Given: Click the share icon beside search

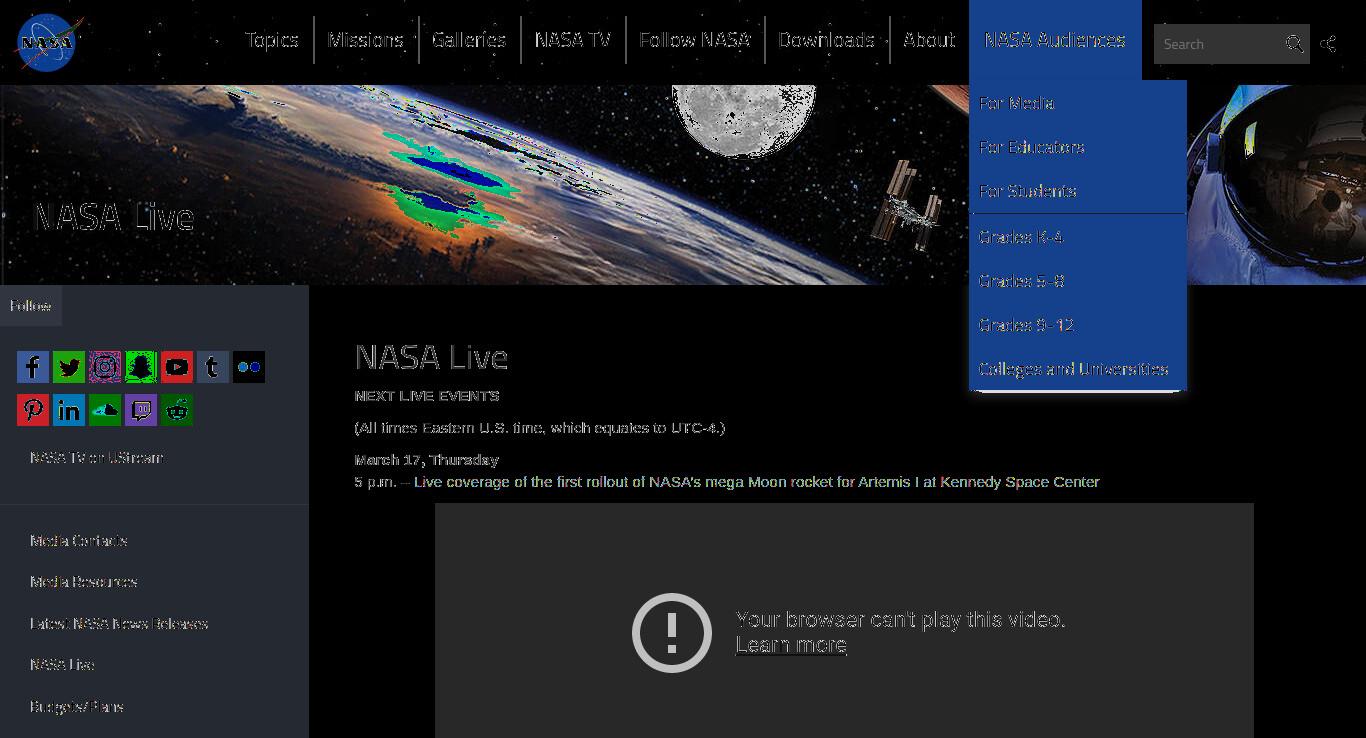Looking at the screenshot, I should pos(1328,44).
